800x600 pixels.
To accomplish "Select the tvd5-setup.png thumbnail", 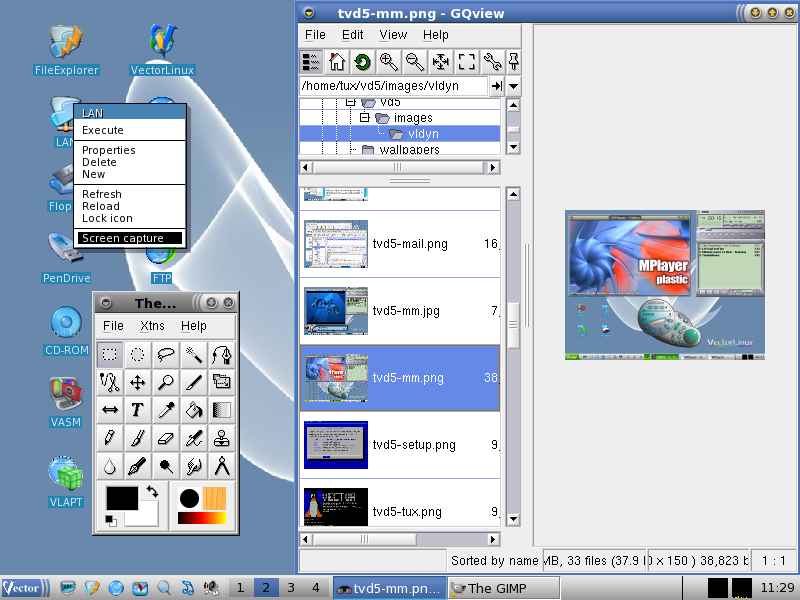I will click(336, 445).
